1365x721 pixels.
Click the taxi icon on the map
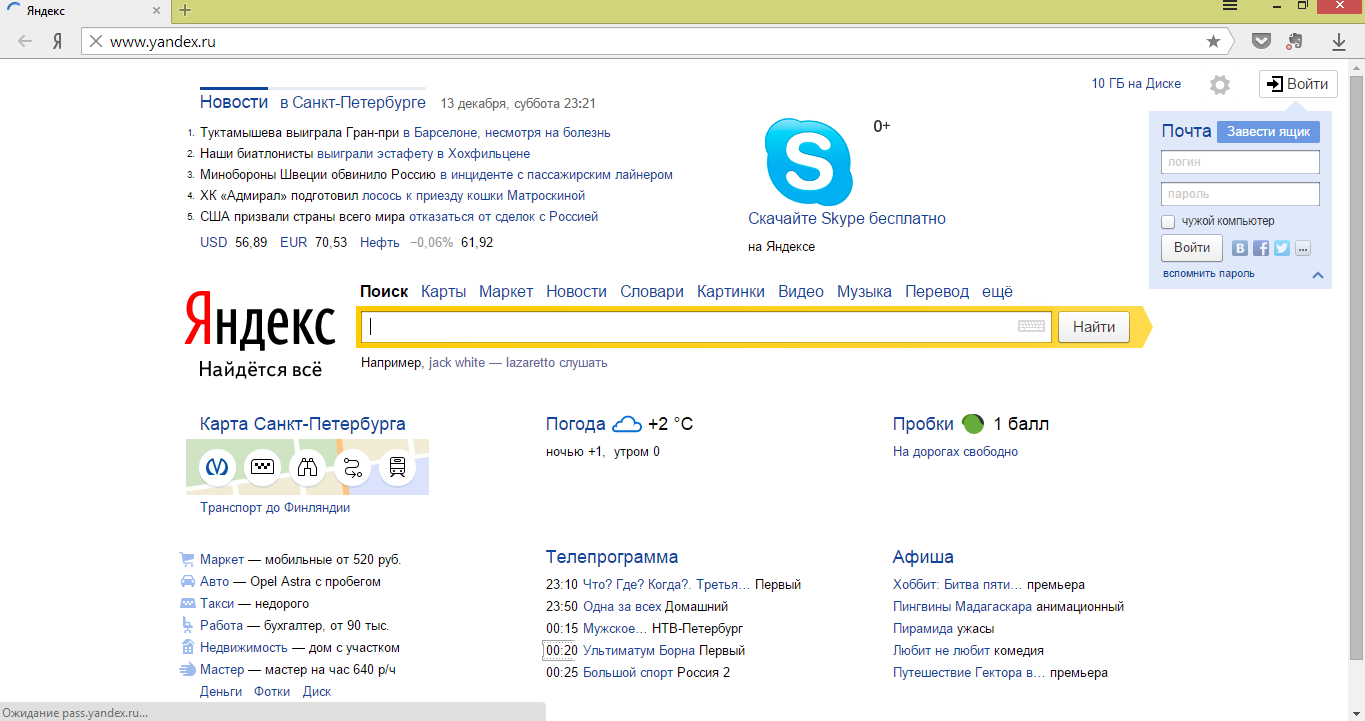262,467
